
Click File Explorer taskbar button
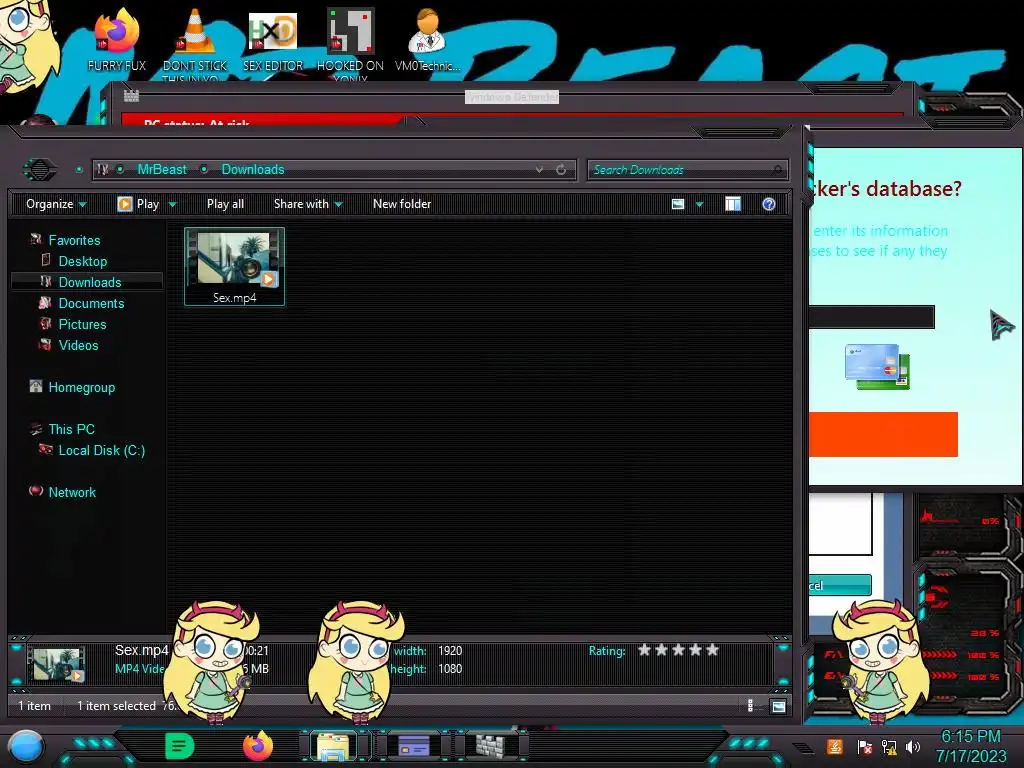334,746
